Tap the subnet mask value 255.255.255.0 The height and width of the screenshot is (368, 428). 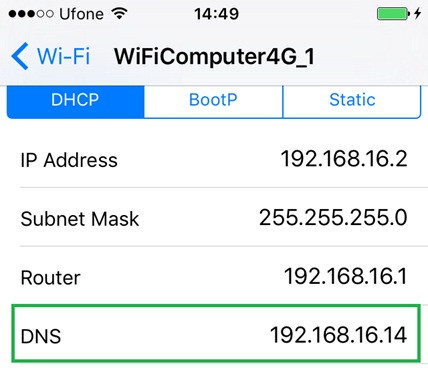tap(333, 218)
